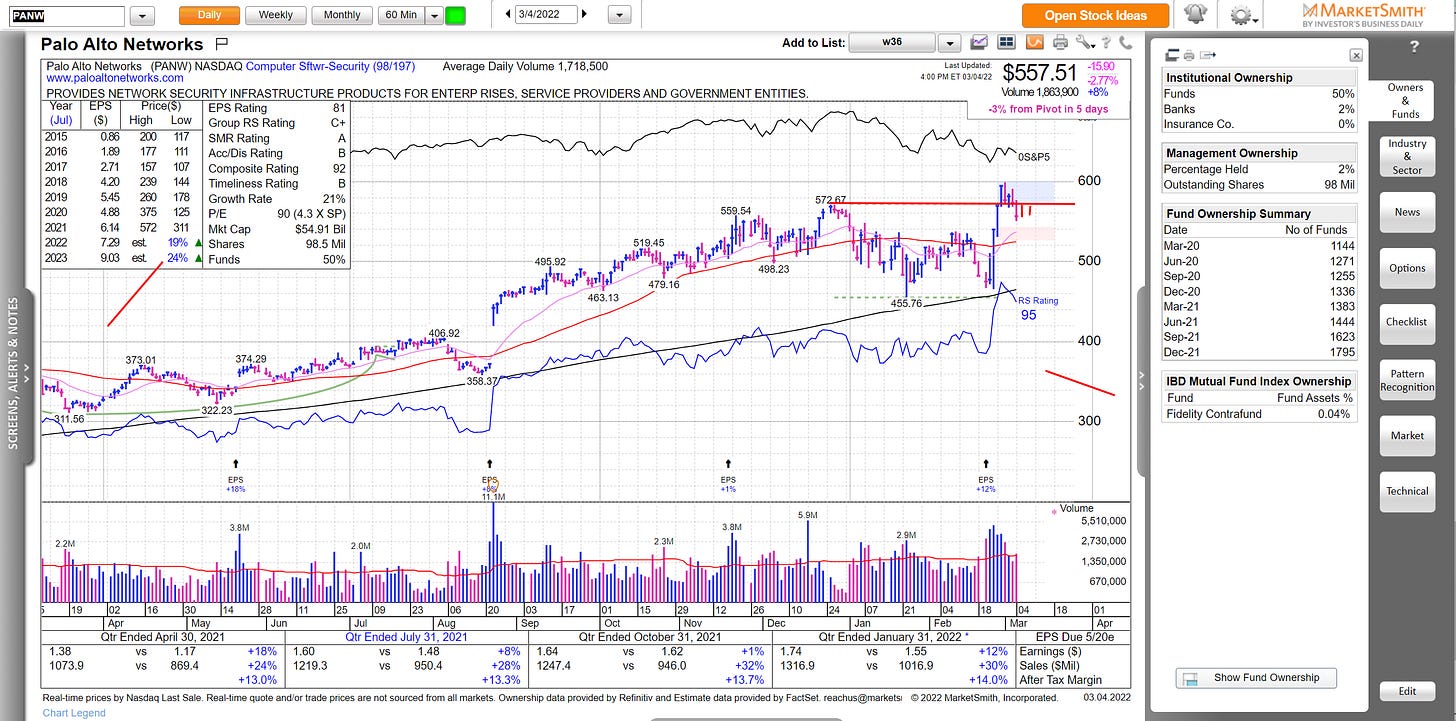The image size is (1456, 721).
Task: Open the Market tab
Action: pos(1407,435)
